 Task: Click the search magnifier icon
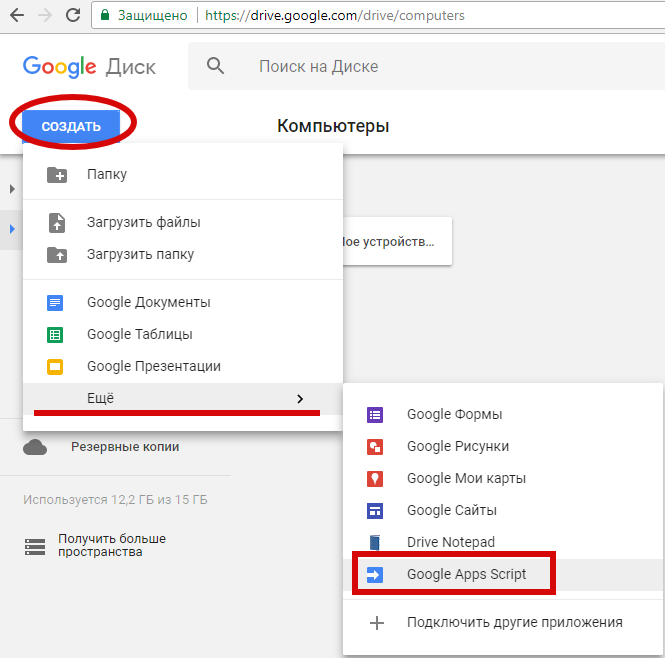[215, 66]
